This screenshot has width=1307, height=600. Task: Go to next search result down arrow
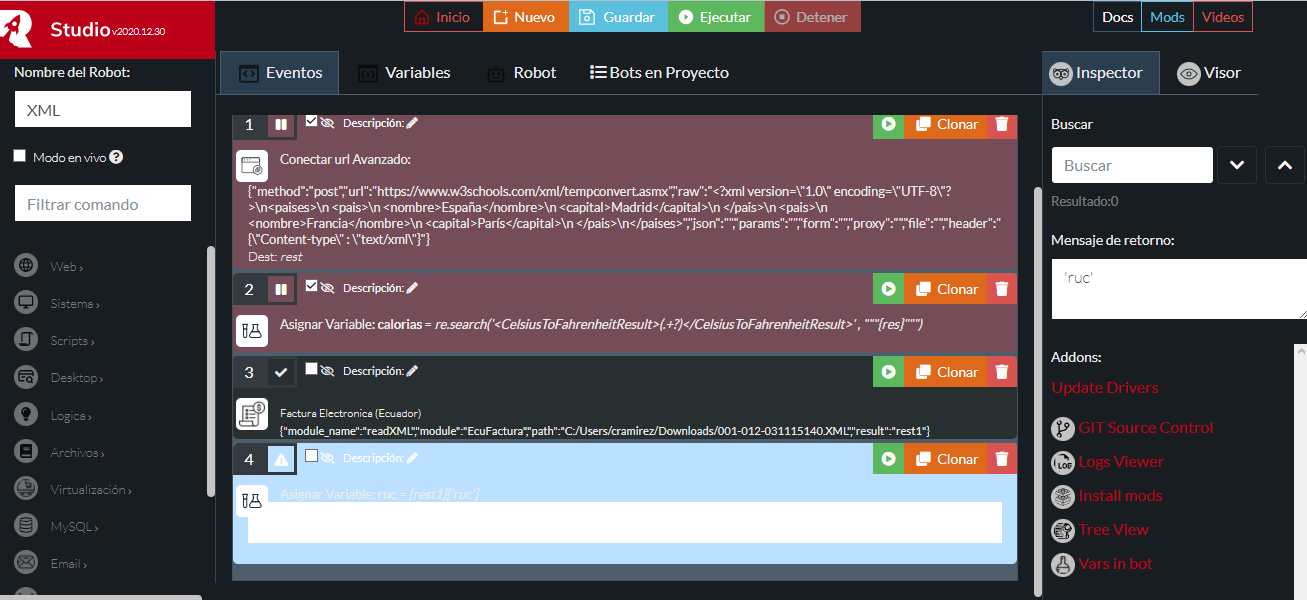pos(1237,165)
